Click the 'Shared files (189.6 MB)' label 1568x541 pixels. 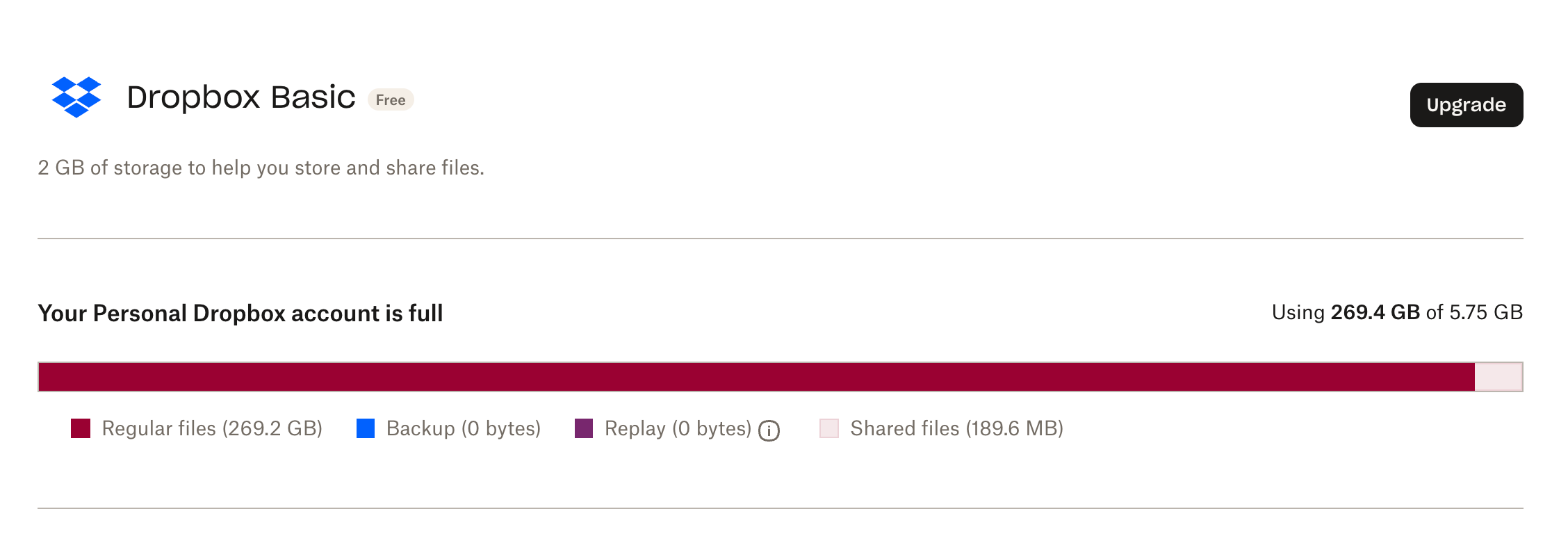click(x=957, y=429)
